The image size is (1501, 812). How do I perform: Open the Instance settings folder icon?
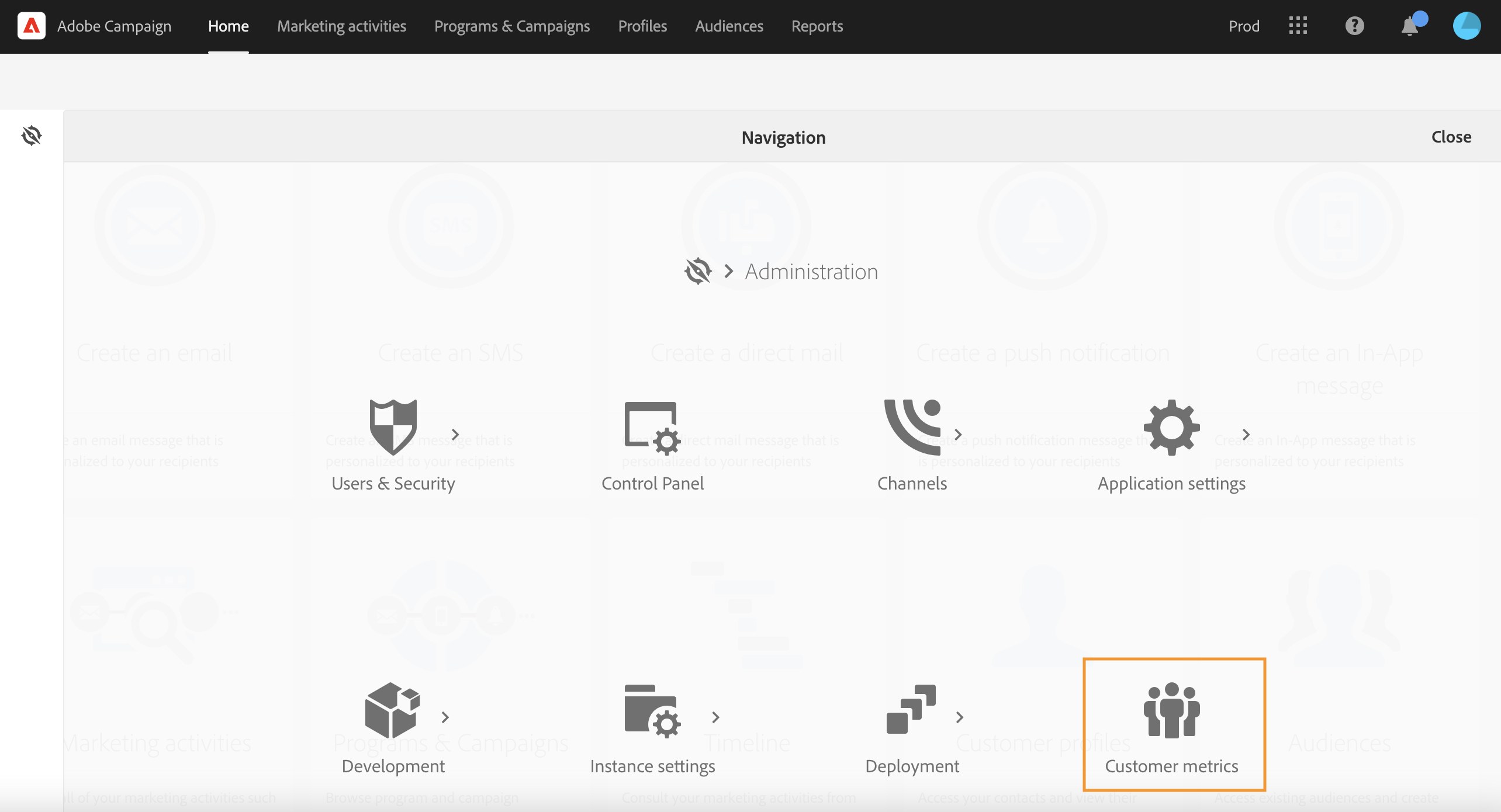652,710
